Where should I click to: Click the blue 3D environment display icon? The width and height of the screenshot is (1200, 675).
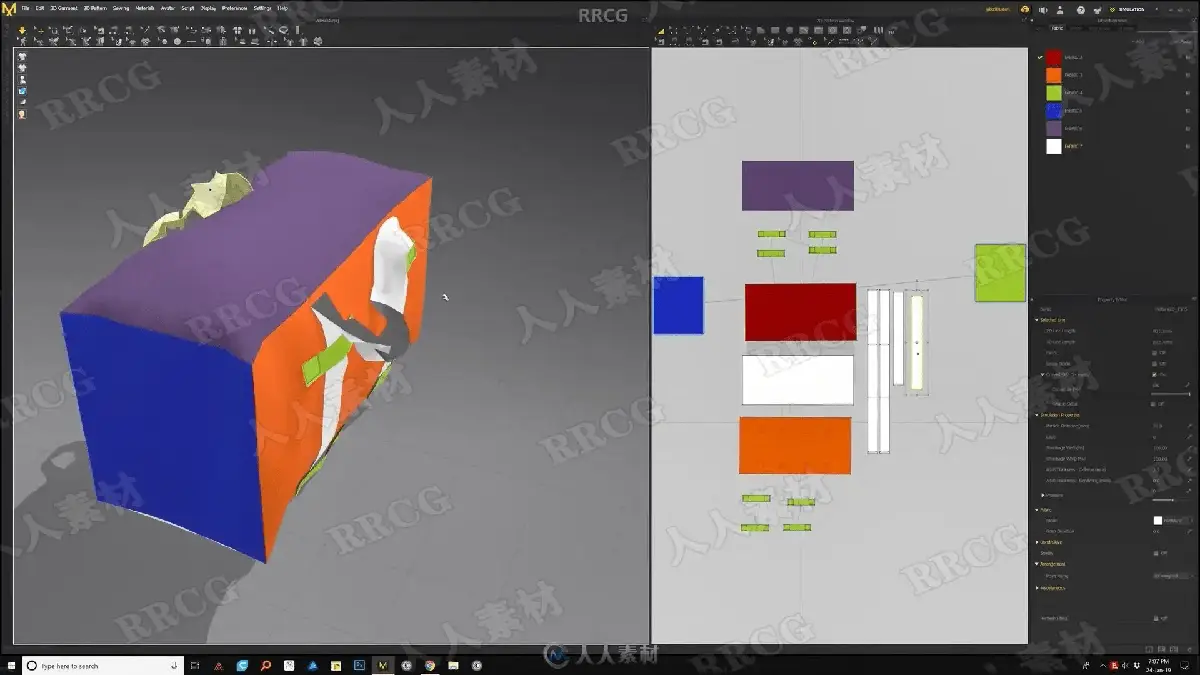(22, 91)
